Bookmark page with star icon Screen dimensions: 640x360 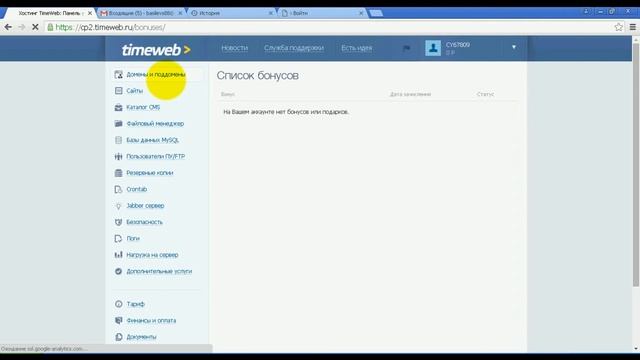(619, 27)
